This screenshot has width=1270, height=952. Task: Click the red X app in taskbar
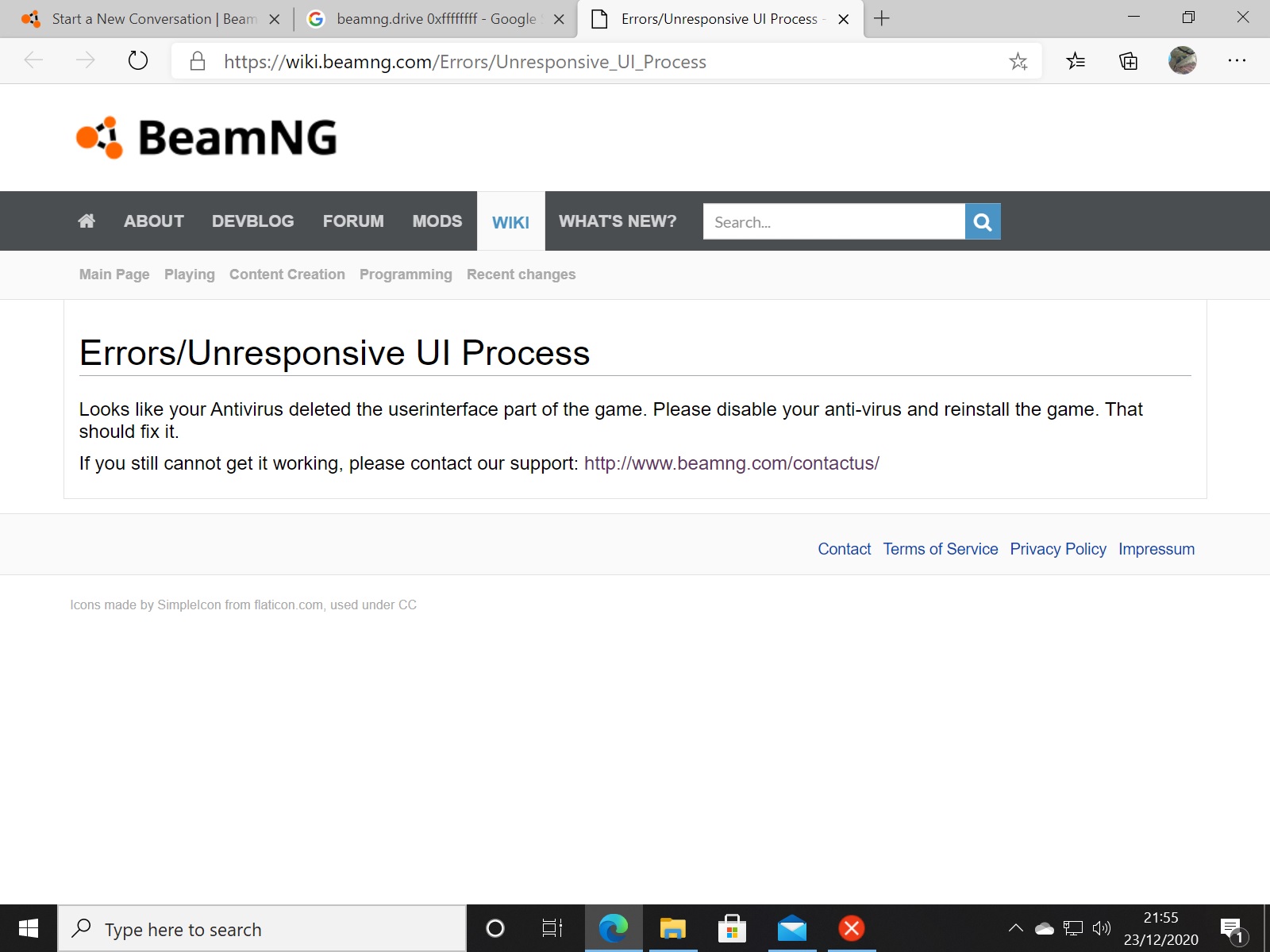point(852,928)
